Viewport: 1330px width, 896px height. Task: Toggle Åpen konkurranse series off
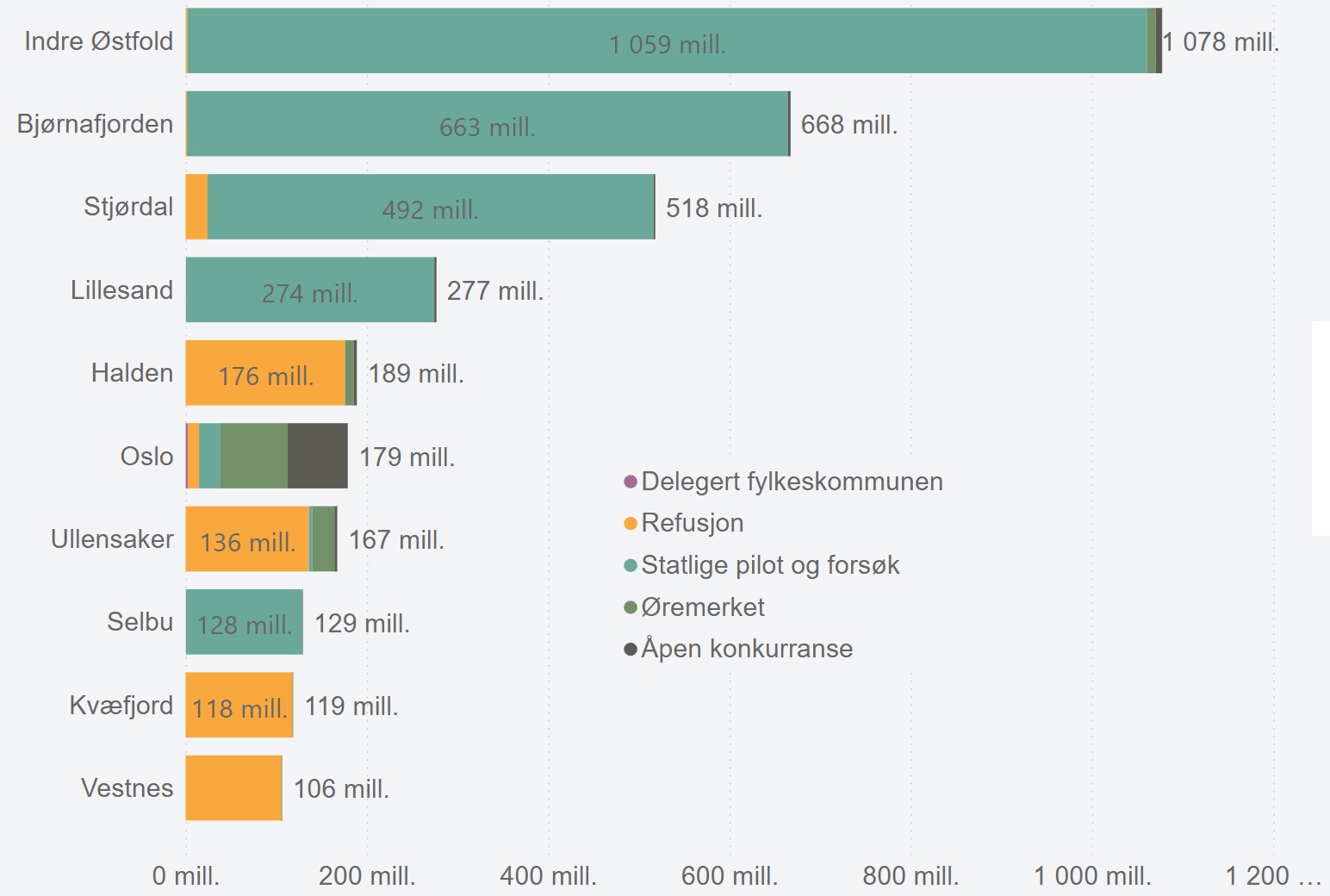[746, 649]
